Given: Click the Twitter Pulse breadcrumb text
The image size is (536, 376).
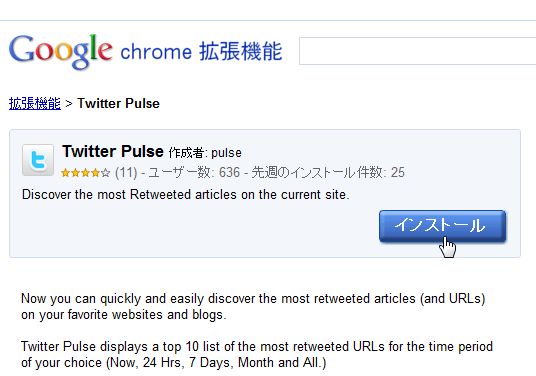Looking at the screenshot, I should click(119, 104).
